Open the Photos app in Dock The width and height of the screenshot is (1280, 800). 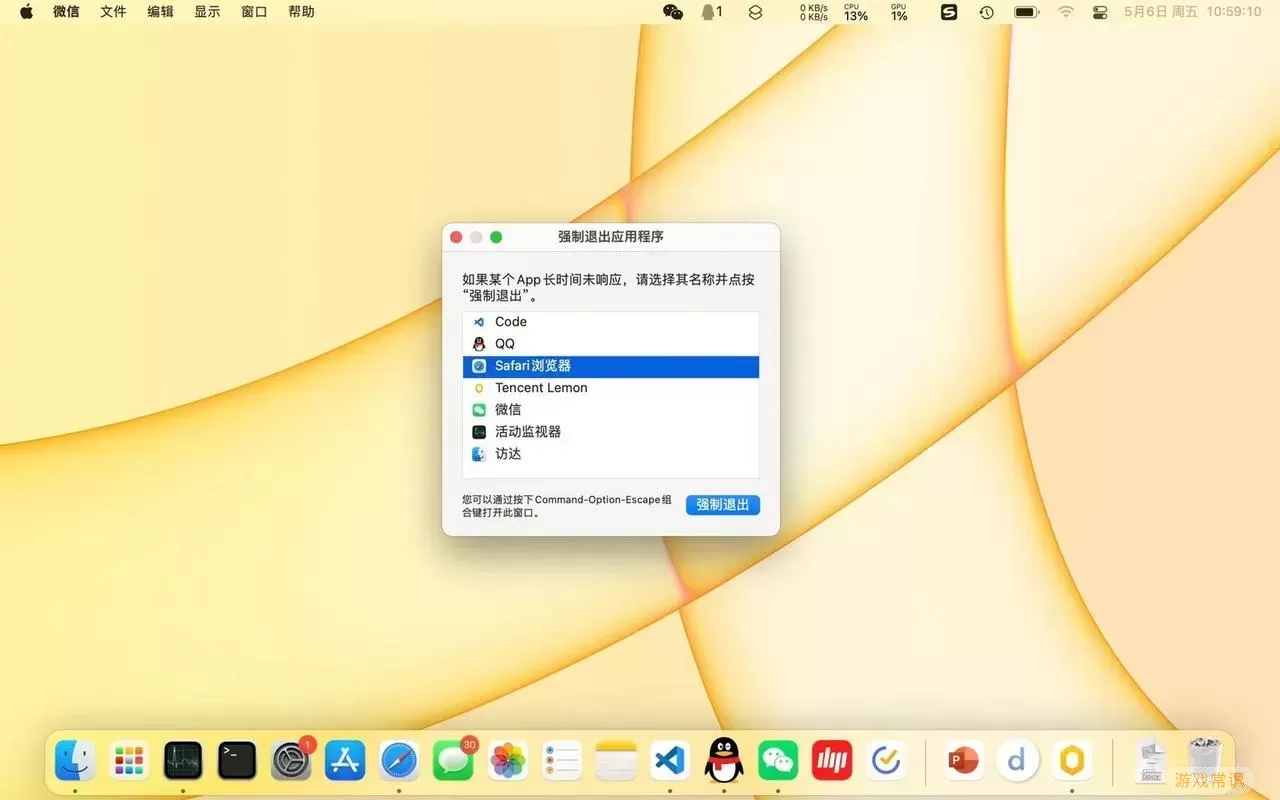click(508, 761)
